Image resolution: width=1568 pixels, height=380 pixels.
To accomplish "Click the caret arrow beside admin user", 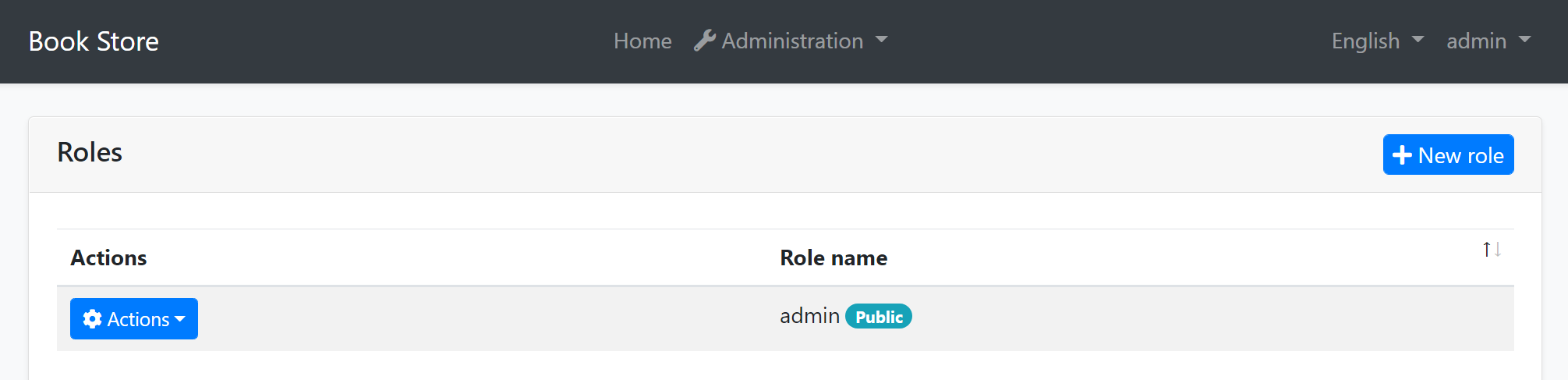I will (1525, 40).
